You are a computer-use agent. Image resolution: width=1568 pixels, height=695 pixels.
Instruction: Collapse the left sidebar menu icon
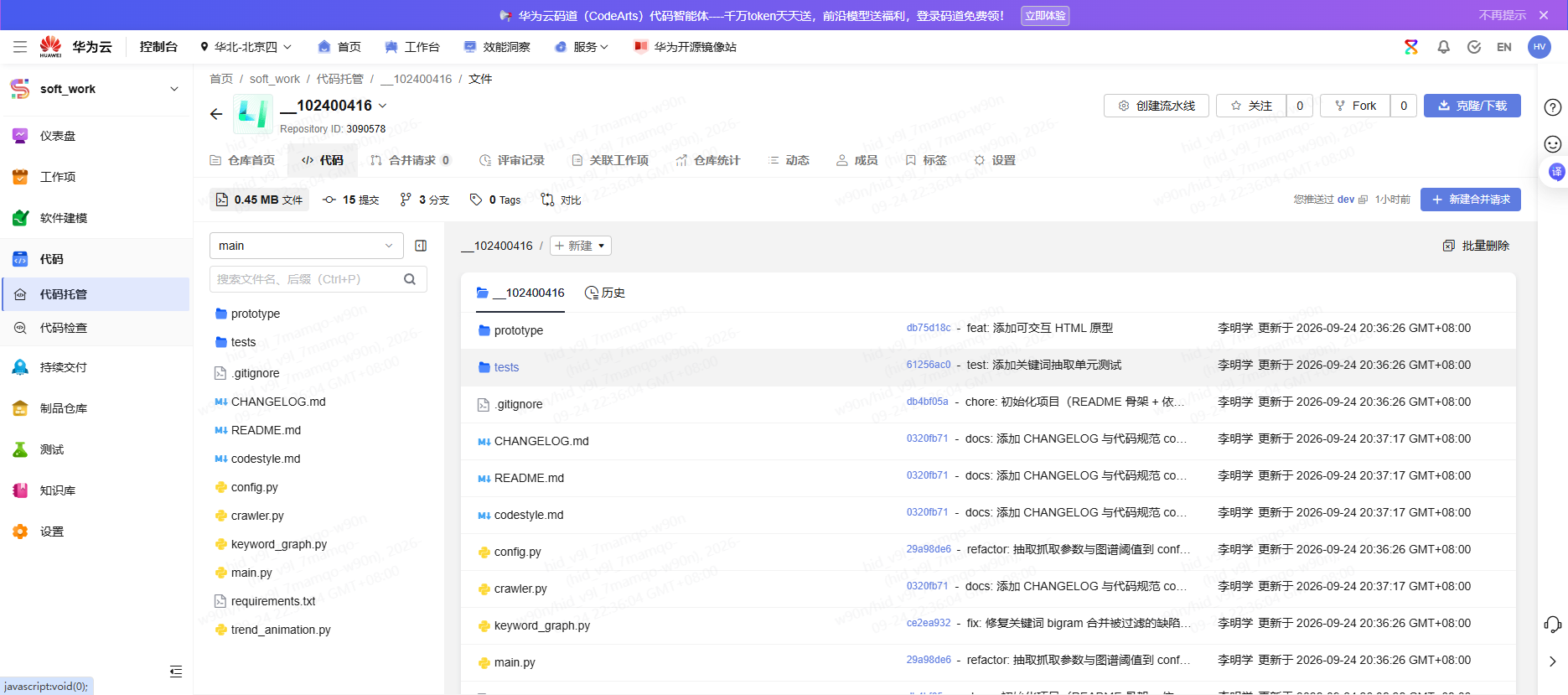(x=175, y=671)
